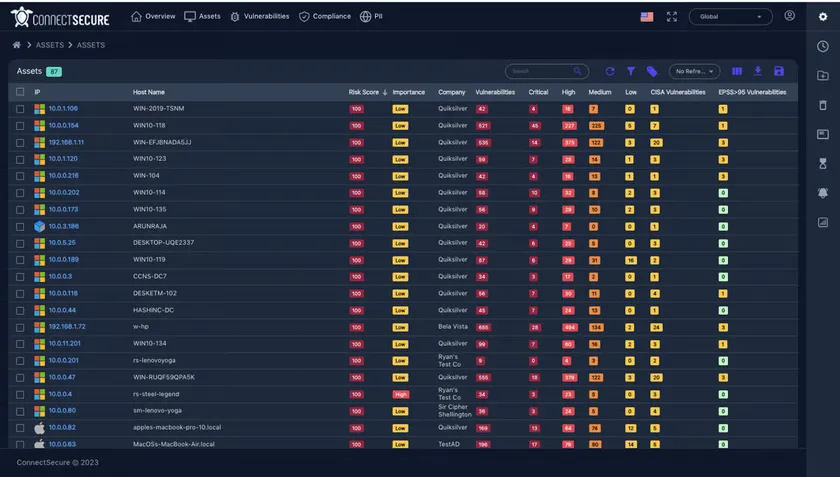The height and width of the screenshot is (477, 840).
Task: Click the High importance badge for rs-steel-legend
Action: [401, 394]
